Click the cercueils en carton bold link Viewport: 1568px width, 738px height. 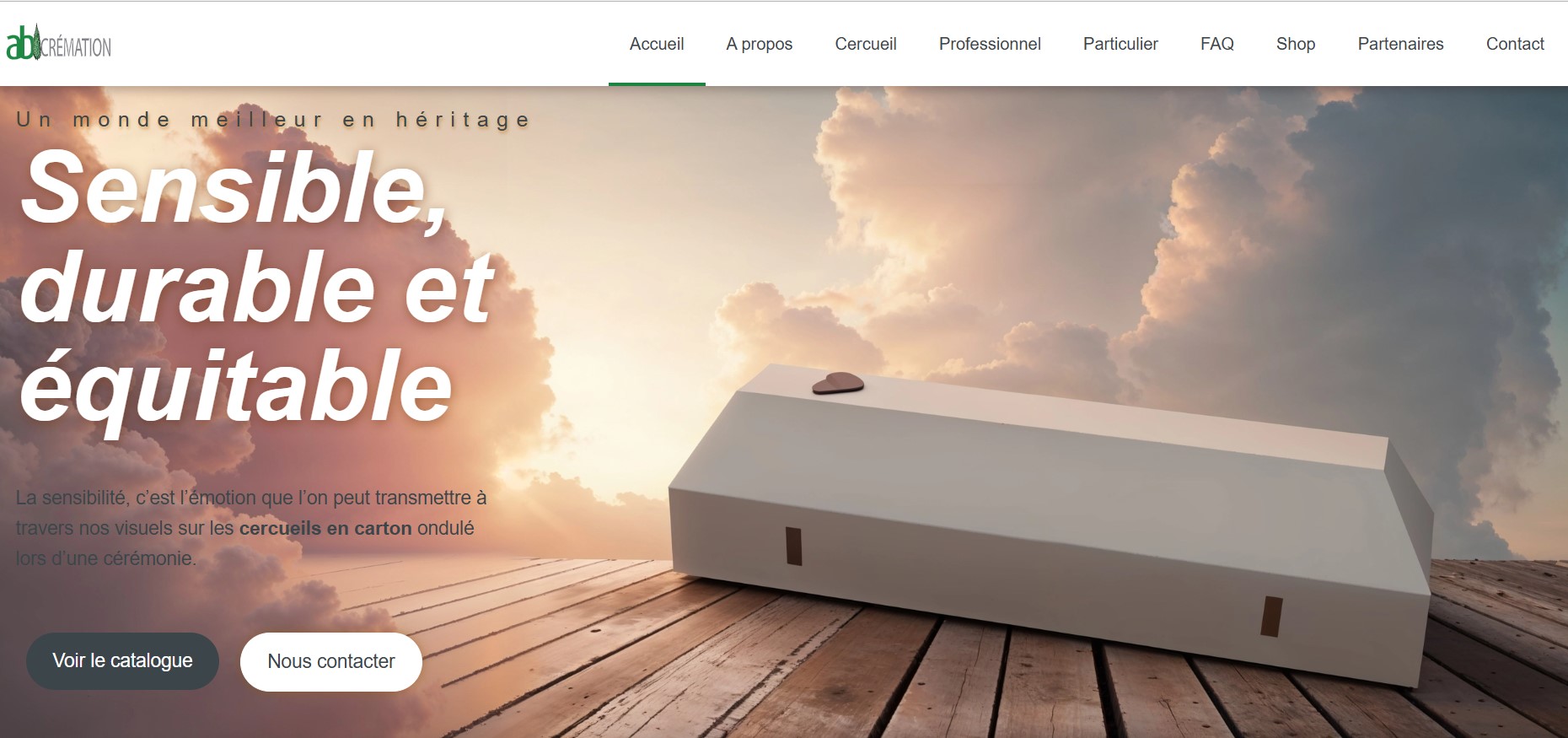click(x=325, y=529)
